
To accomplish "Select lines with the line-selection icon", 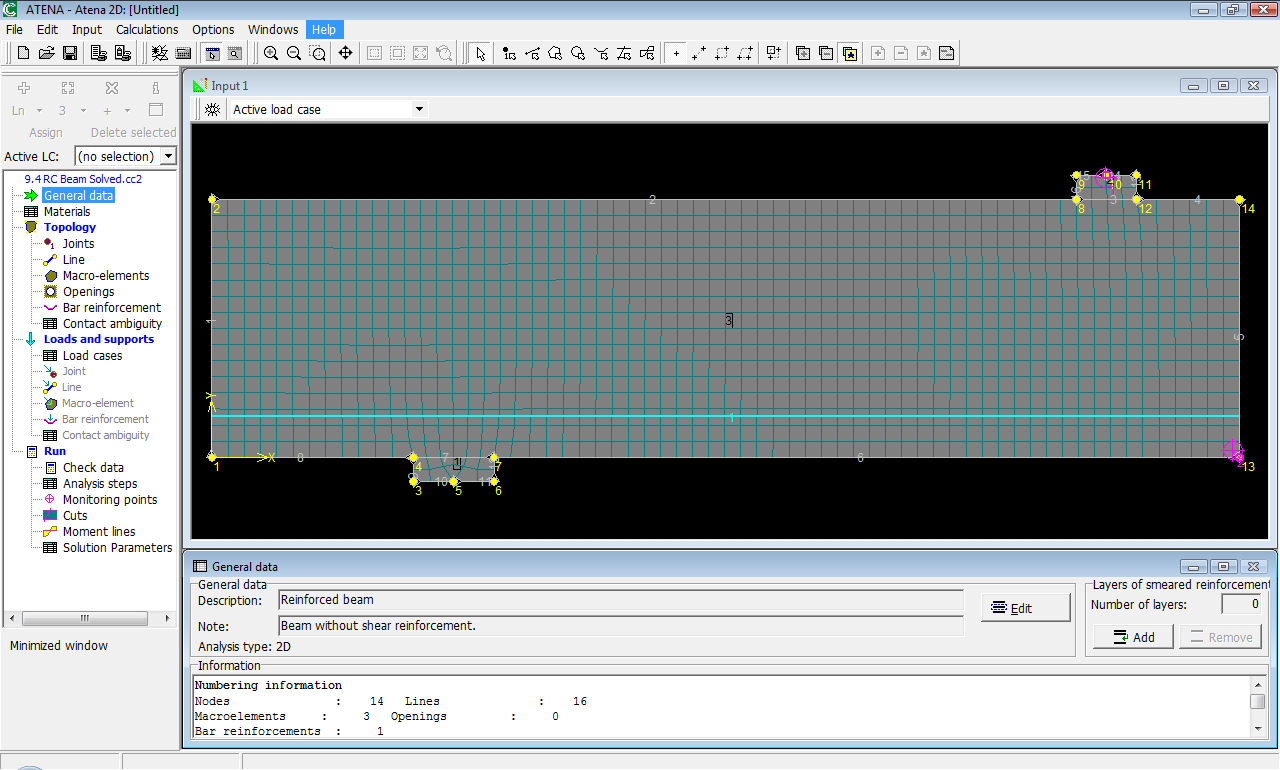I will pyautogui.click(x=533, y=53).
